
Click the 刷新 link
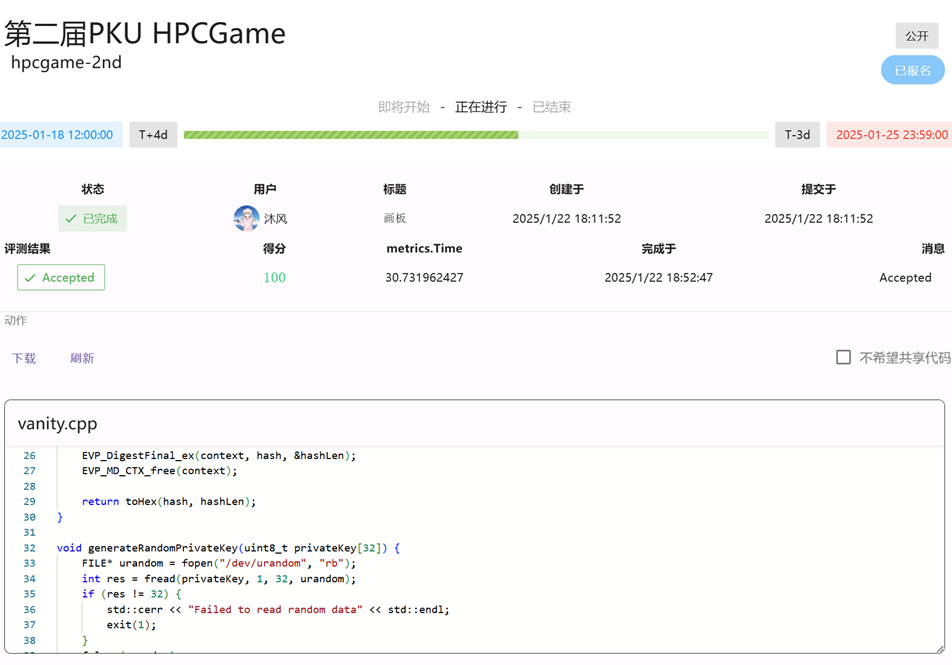(x=82, y=358)
